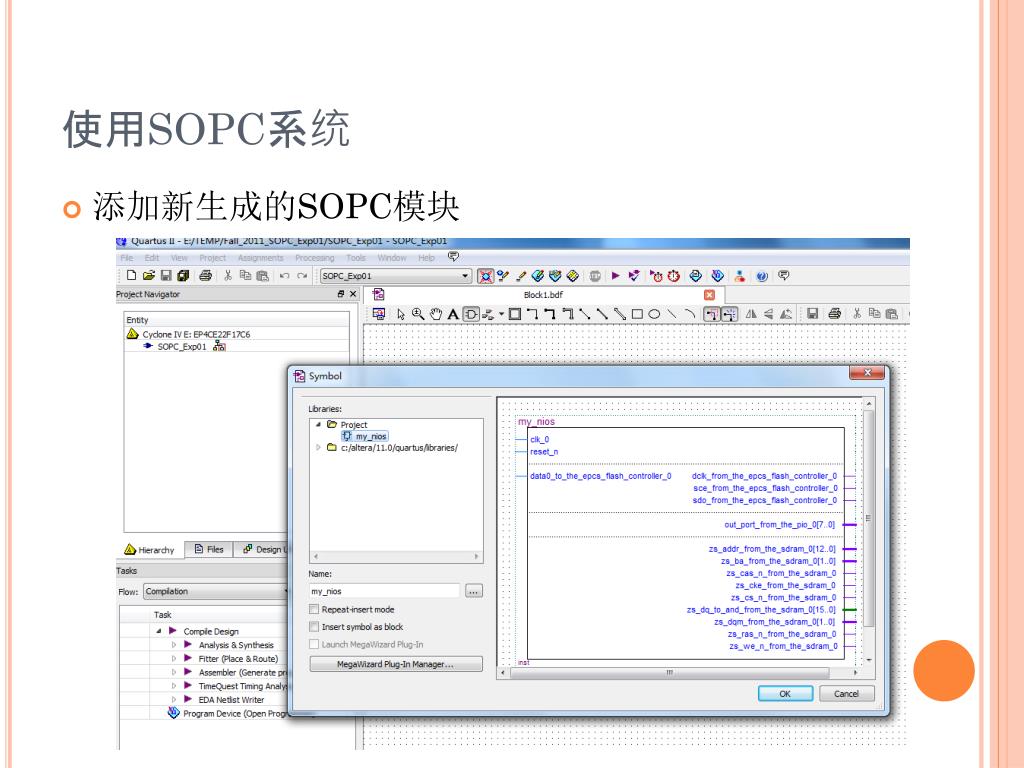
Task: Click the Rotate Left 90 icon
Action: pos(786,314)
